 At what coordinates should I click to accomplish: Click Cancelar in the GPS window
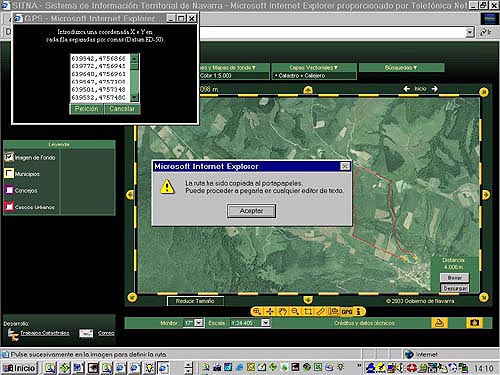tap(122, 109)
